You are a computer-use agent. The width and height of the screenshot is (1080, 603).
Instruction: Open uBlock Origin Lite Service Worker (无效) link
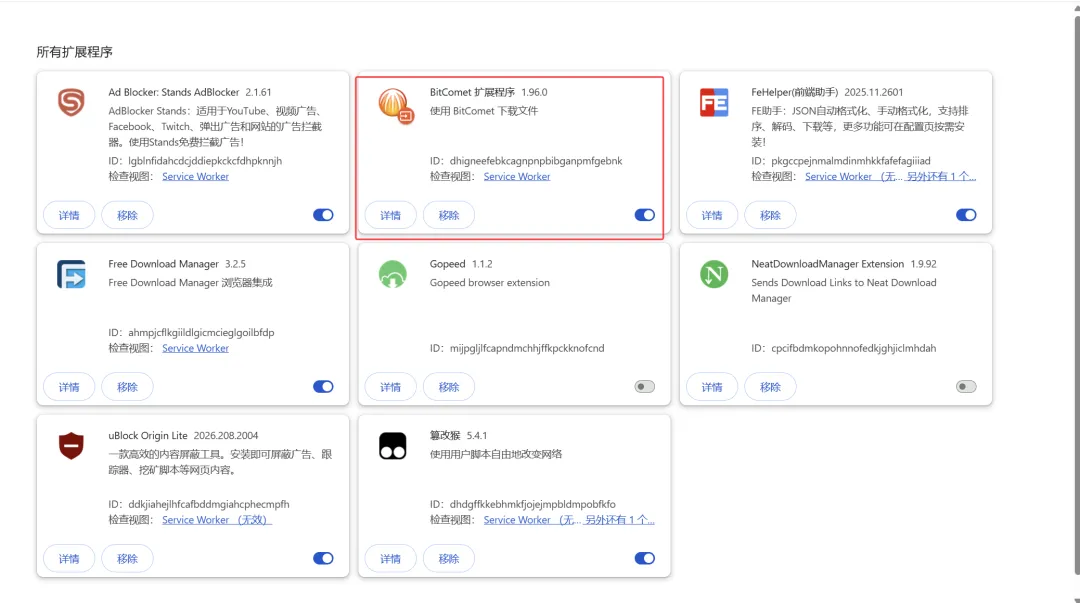(x=217, y=520)
